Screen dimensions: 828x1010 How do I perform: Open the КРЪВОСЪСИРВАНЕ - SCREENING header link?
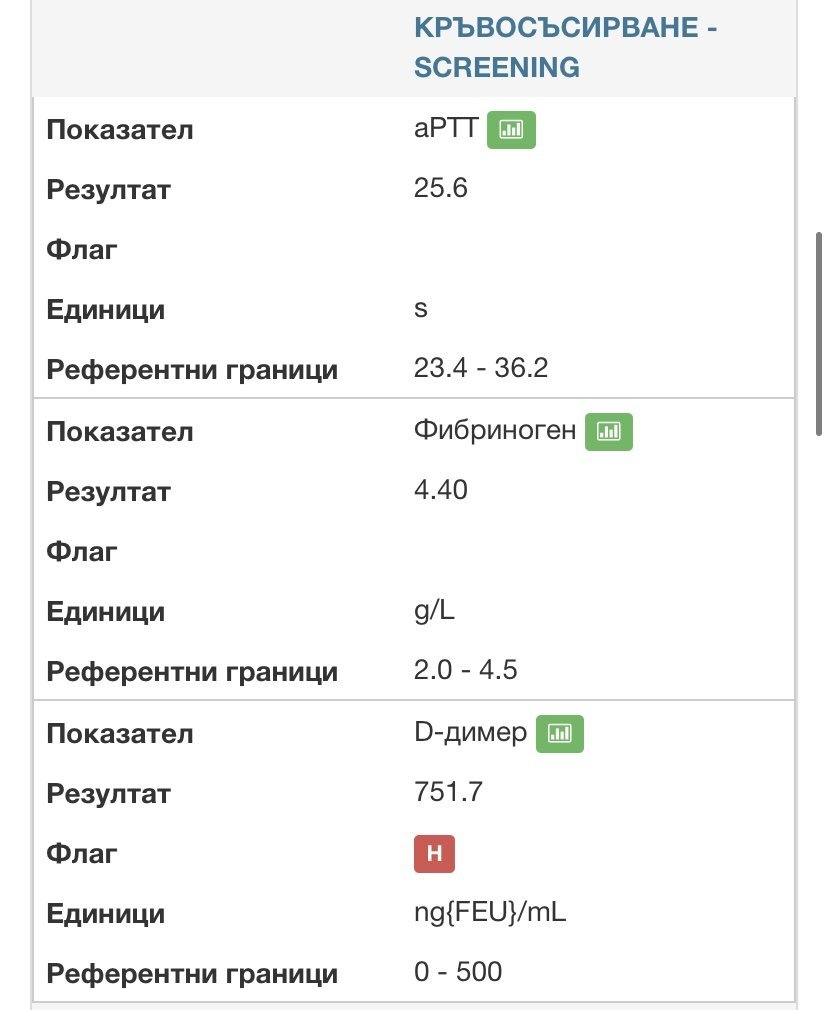click(565, 47)
